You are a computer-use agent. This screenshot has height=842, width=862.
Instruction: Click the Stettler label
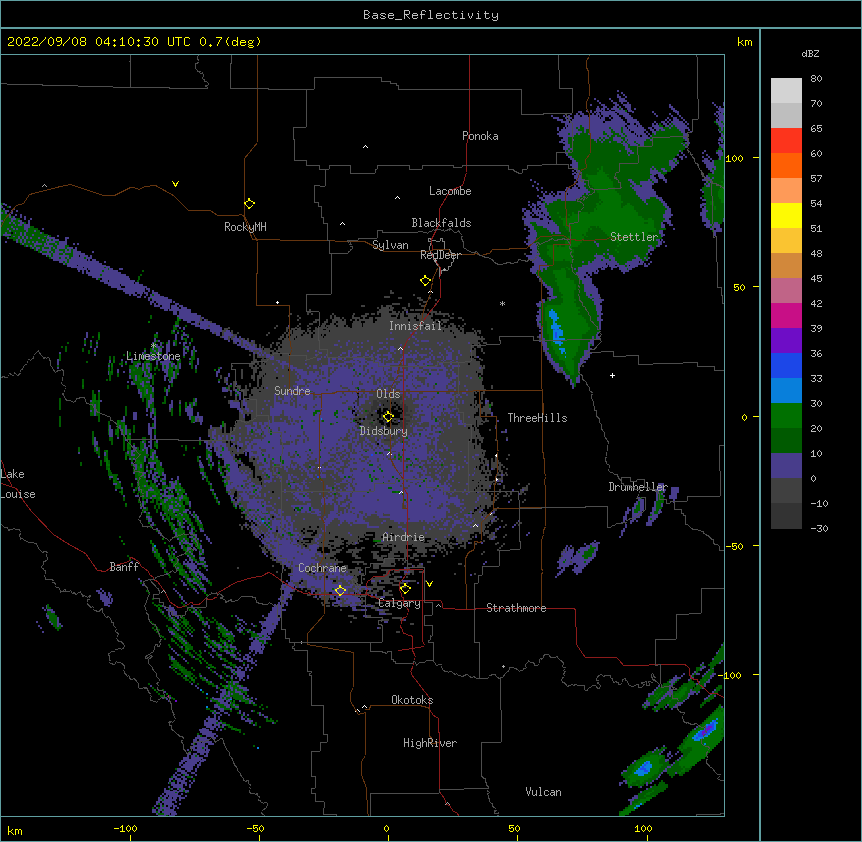click(x=634, y=237)
